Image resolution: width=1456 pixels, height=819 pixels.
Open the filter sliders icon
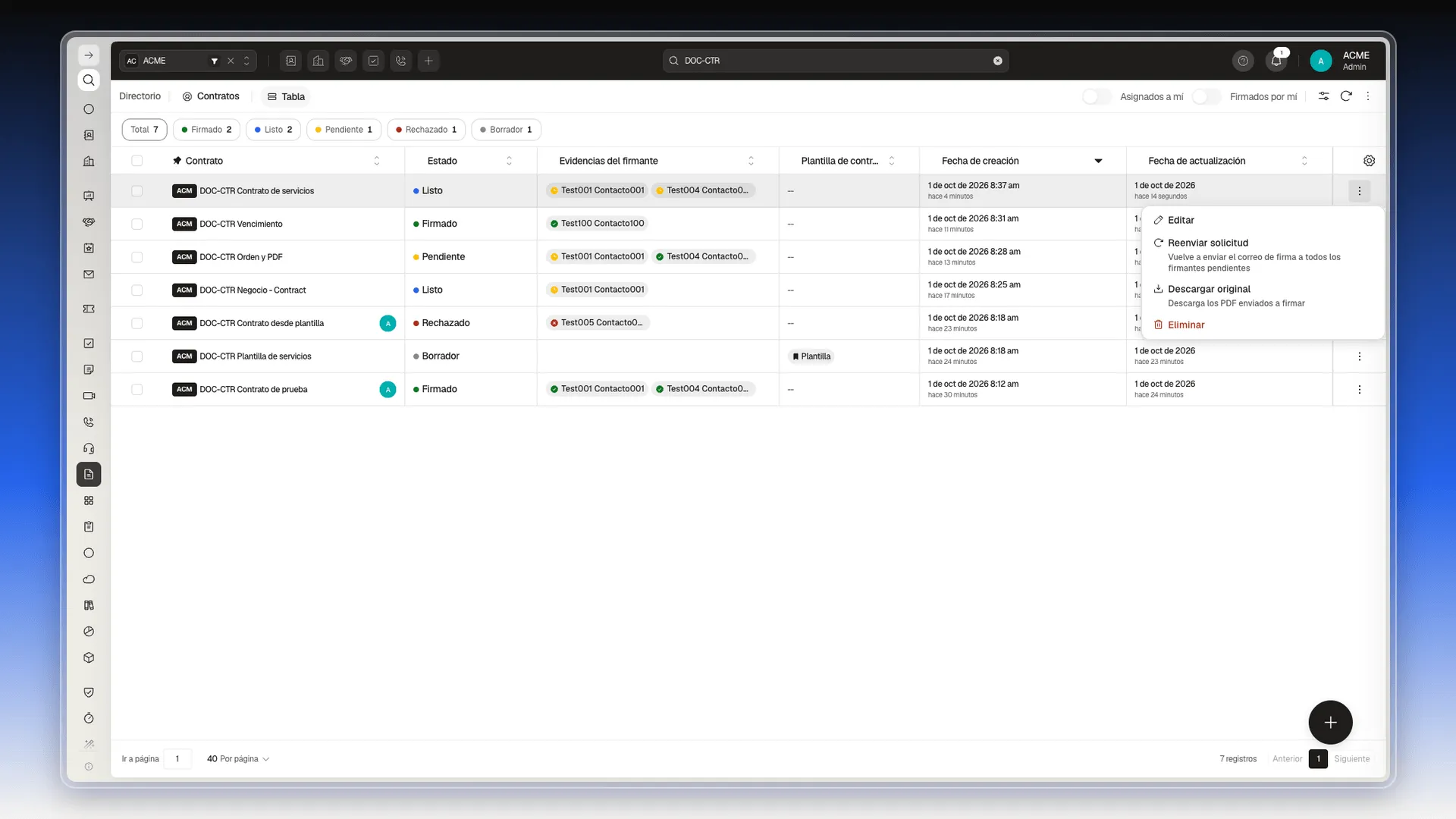click(x=1323, y=96)
